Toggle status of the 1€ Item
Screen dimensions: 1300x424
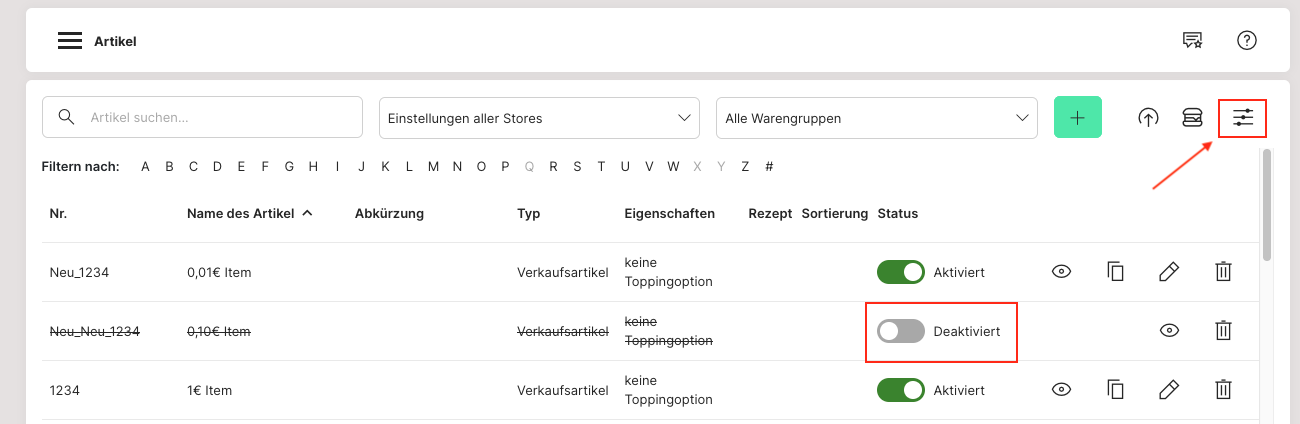coord(900,390)
